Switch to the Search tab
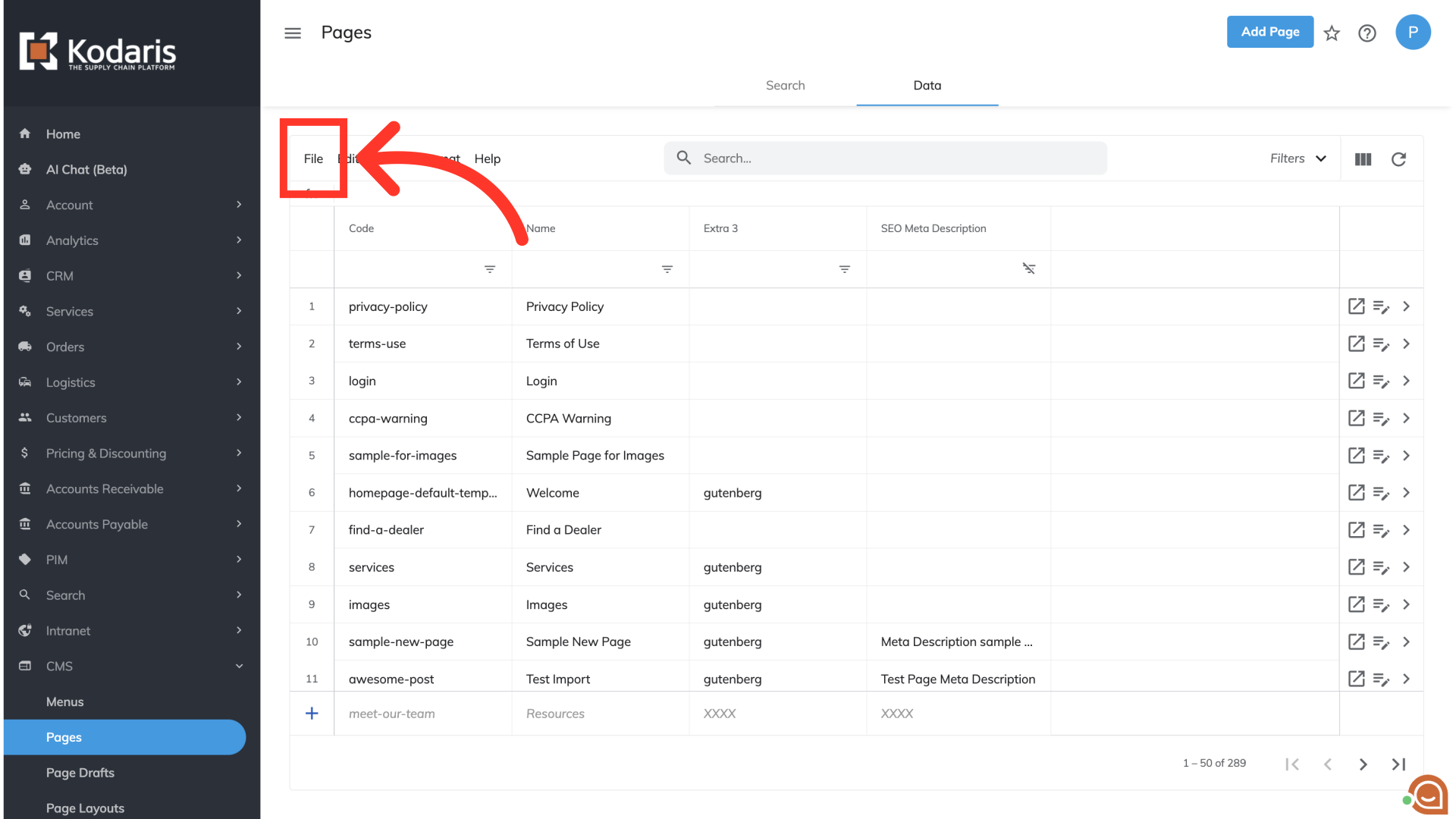This screenshot has width=1456, height=819. coord(785,85)
